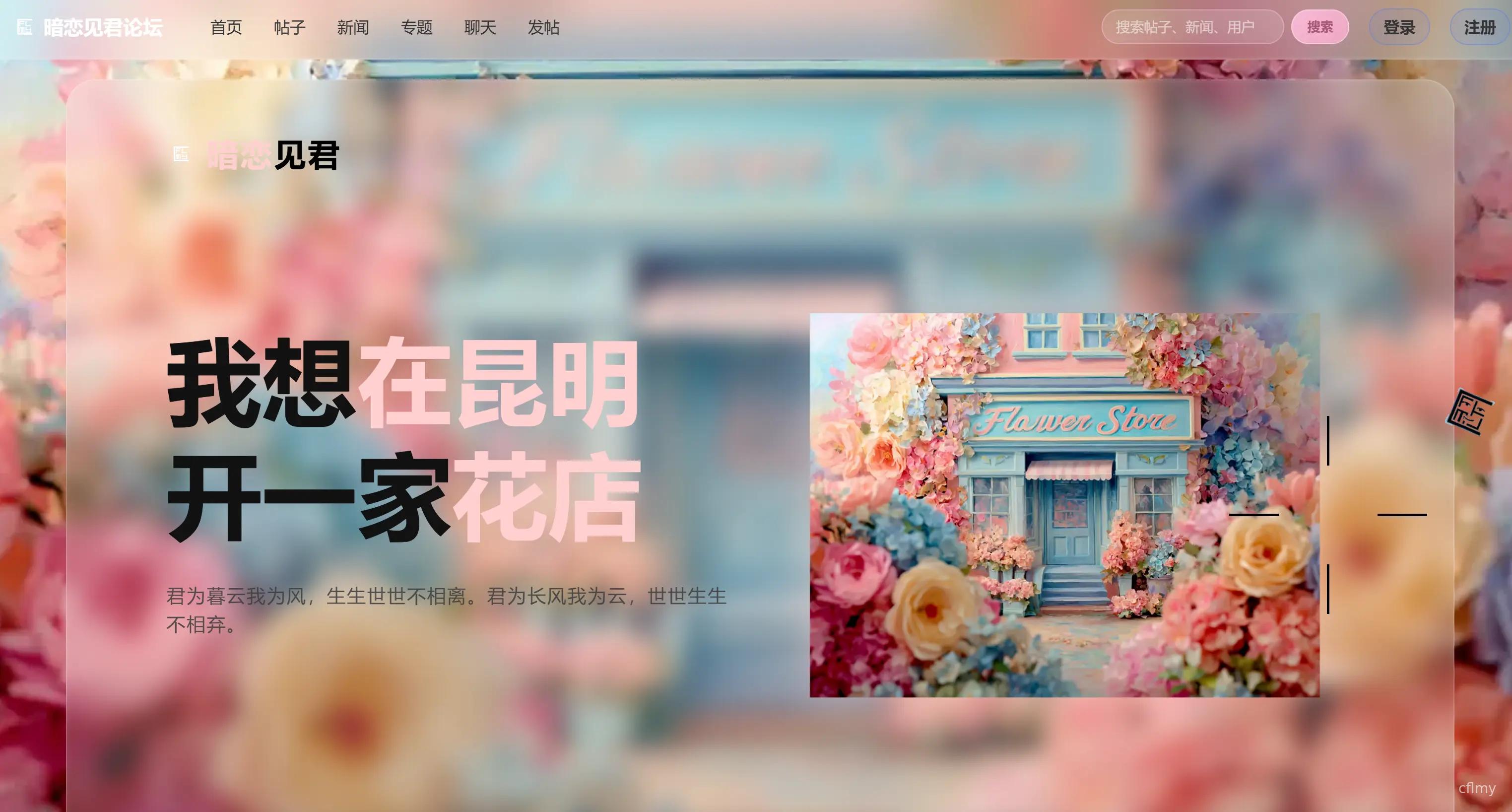Open the 暗恋见君论坛 site title link
Screen dimensions: 1512x812
(x=103, y=28)
